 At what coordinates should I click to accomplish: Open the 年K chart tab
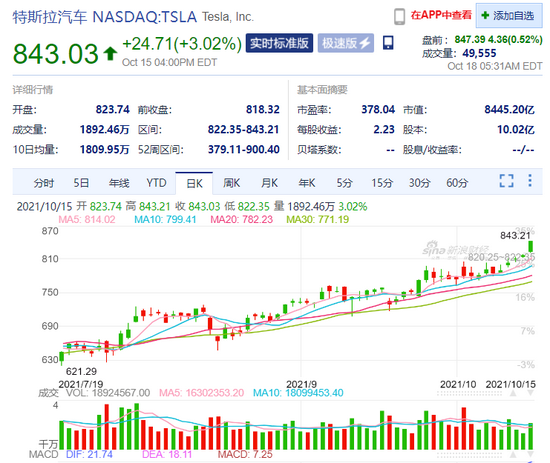[x=307, y=183]
